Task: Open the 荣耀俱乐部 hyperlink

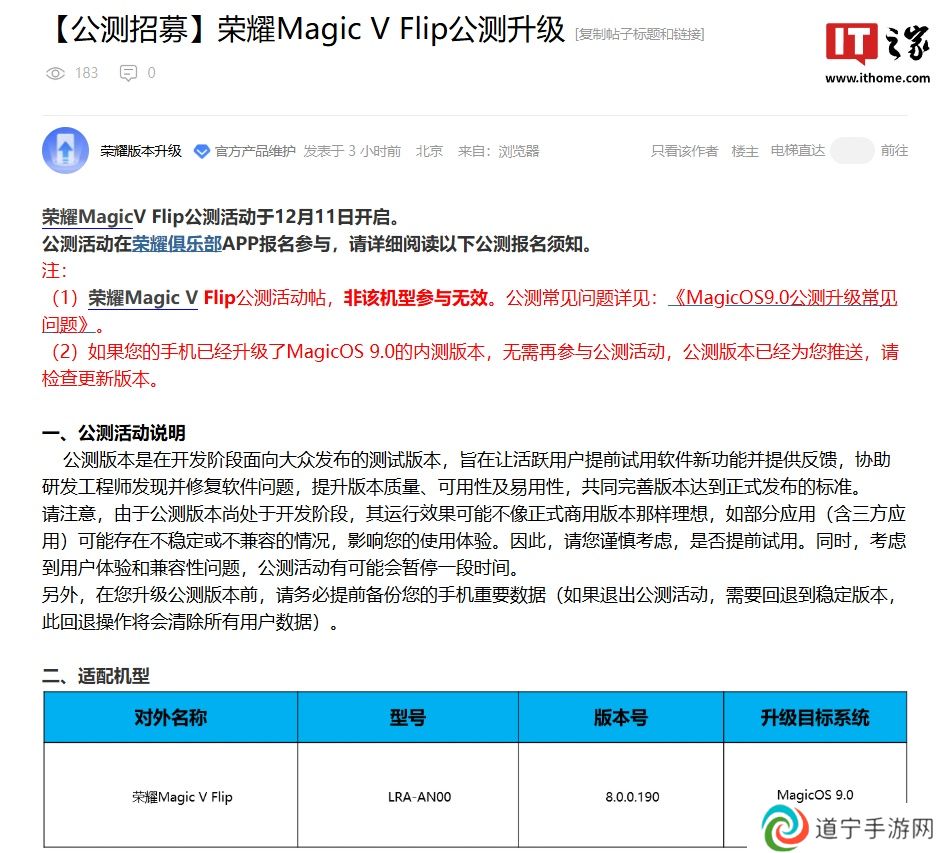Action: tap(177, 244)
